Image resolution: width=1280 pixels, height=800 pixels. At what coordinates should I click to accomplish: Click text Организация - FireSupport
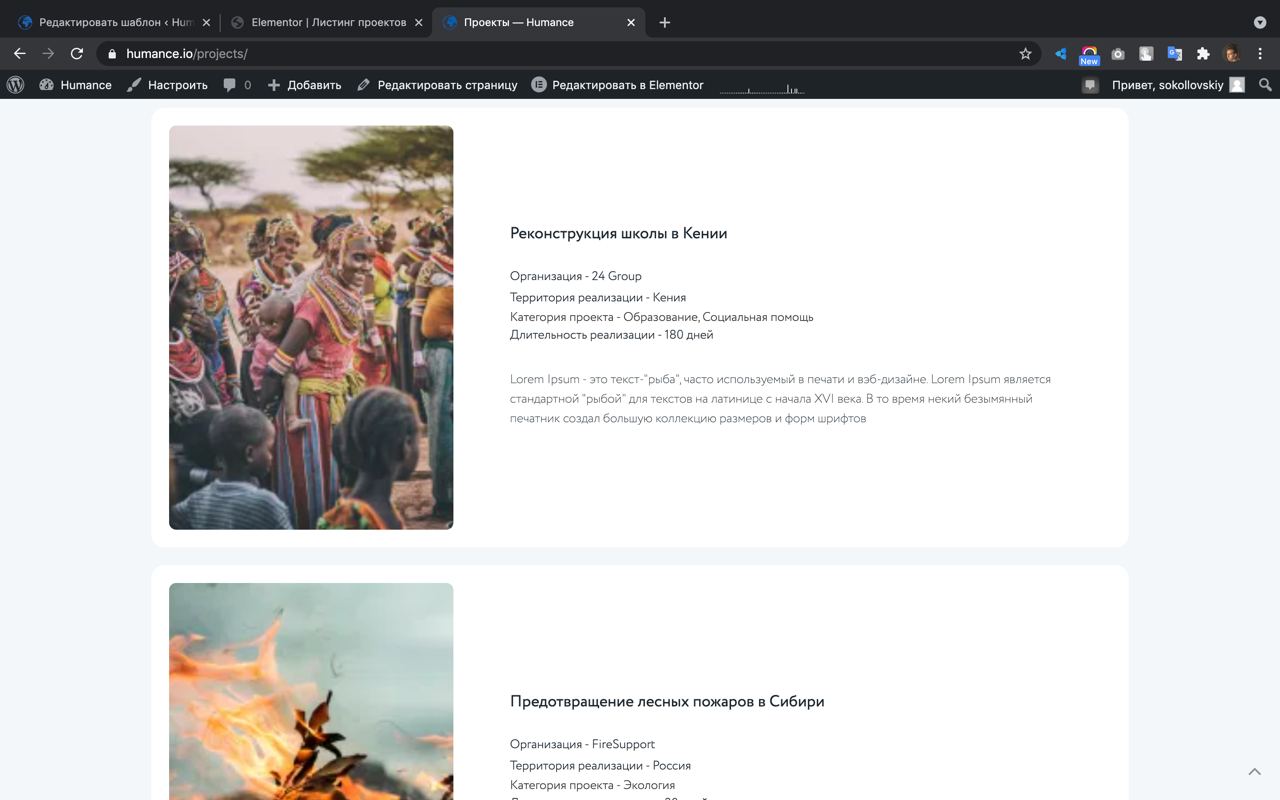click(582, 744)
